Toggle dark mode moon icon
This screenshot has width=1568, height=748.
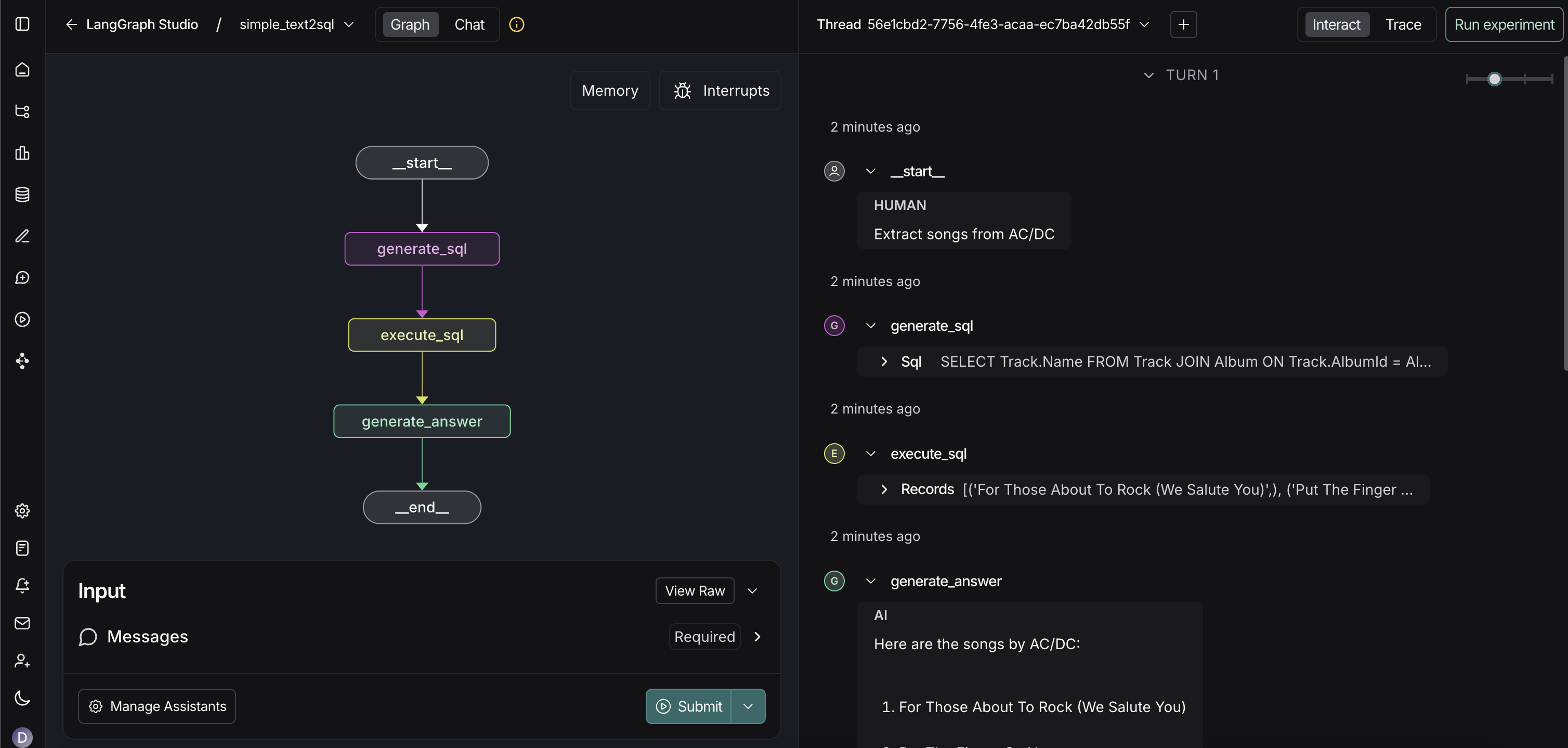(x=22, y=698)
